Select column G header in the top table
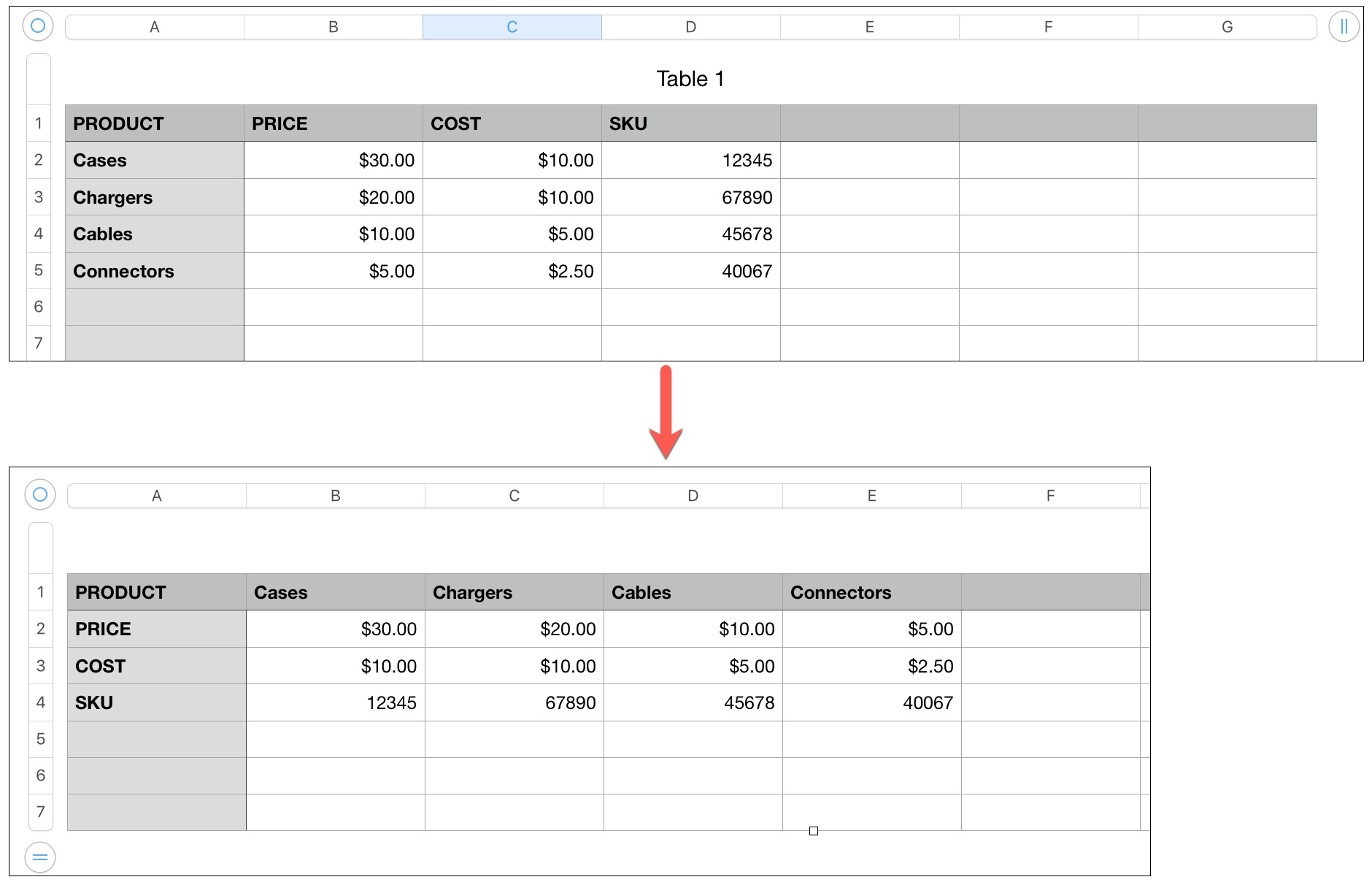The width and height of the screenshot is (1372, 885). (1228, 27)
